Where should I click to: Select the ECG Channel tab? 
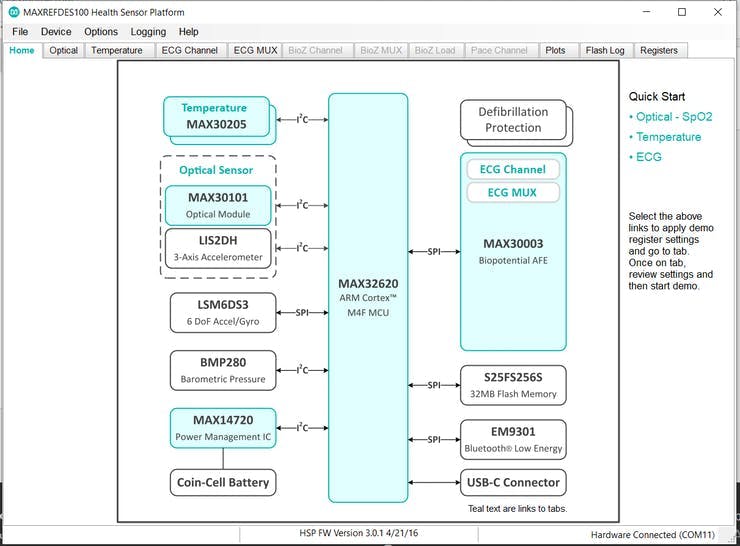click(189, 50)
